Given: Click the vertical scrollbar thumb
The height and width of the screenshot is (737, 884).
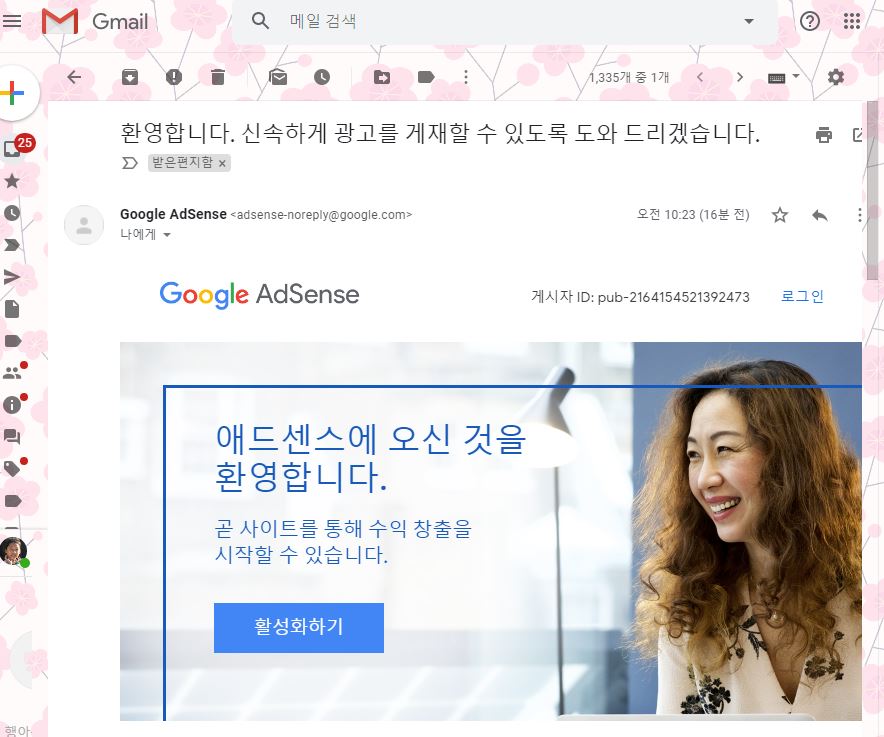Looking at the screenshot, I should [872, 189].
